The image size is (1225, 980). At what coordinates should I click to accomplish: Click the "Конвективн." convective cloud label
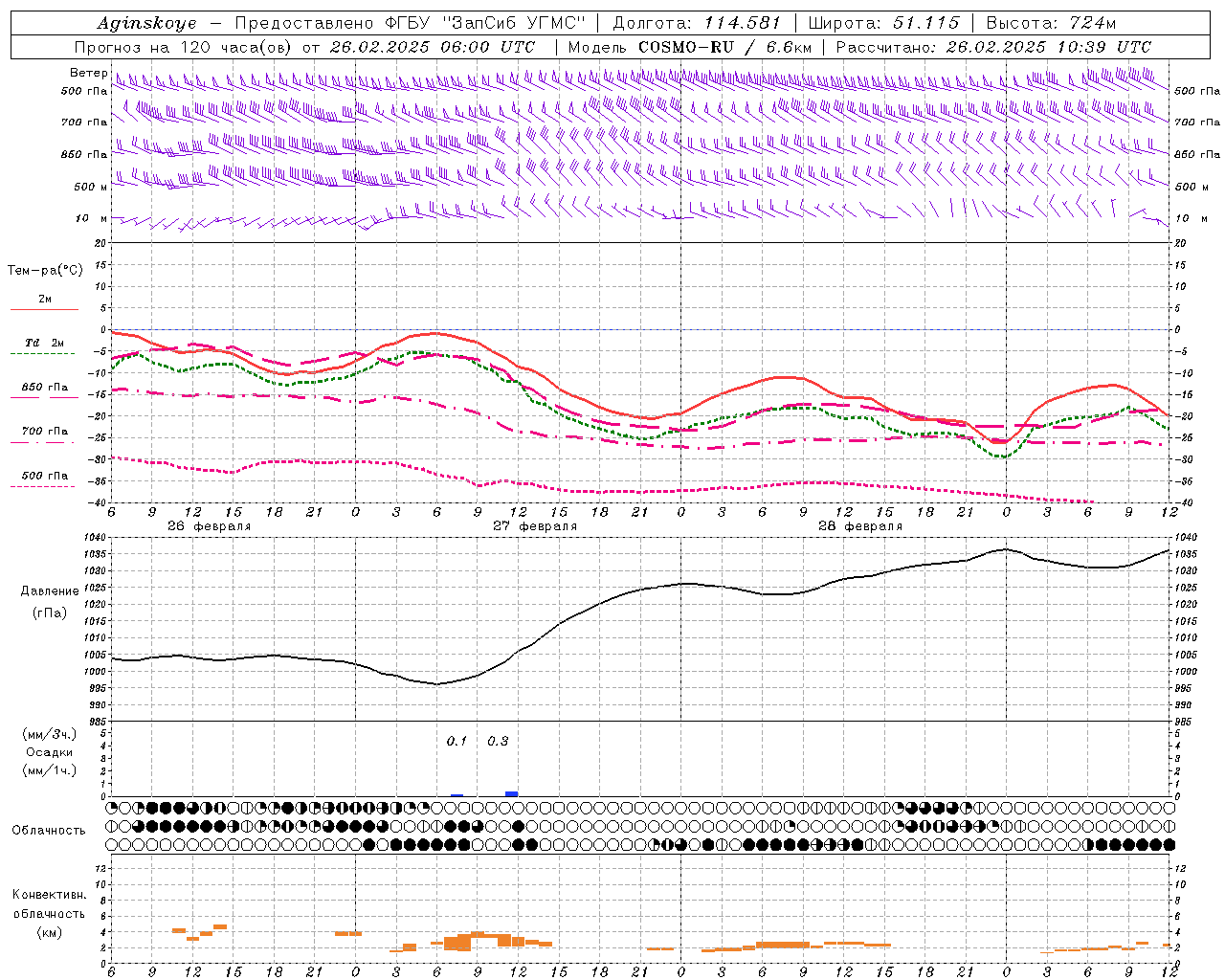50,896
